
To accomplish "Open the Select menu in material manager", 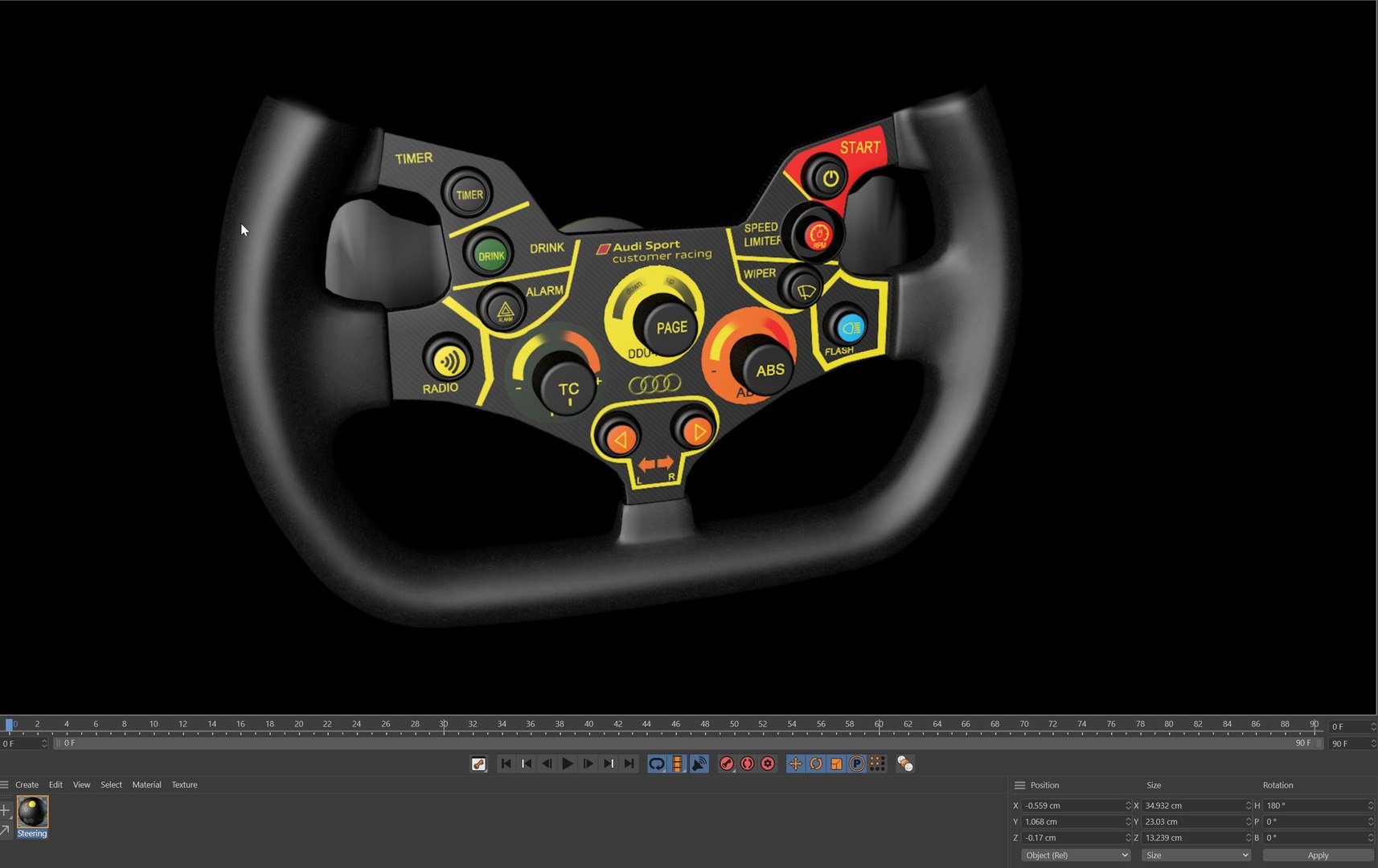I will [x=111, y=784].
